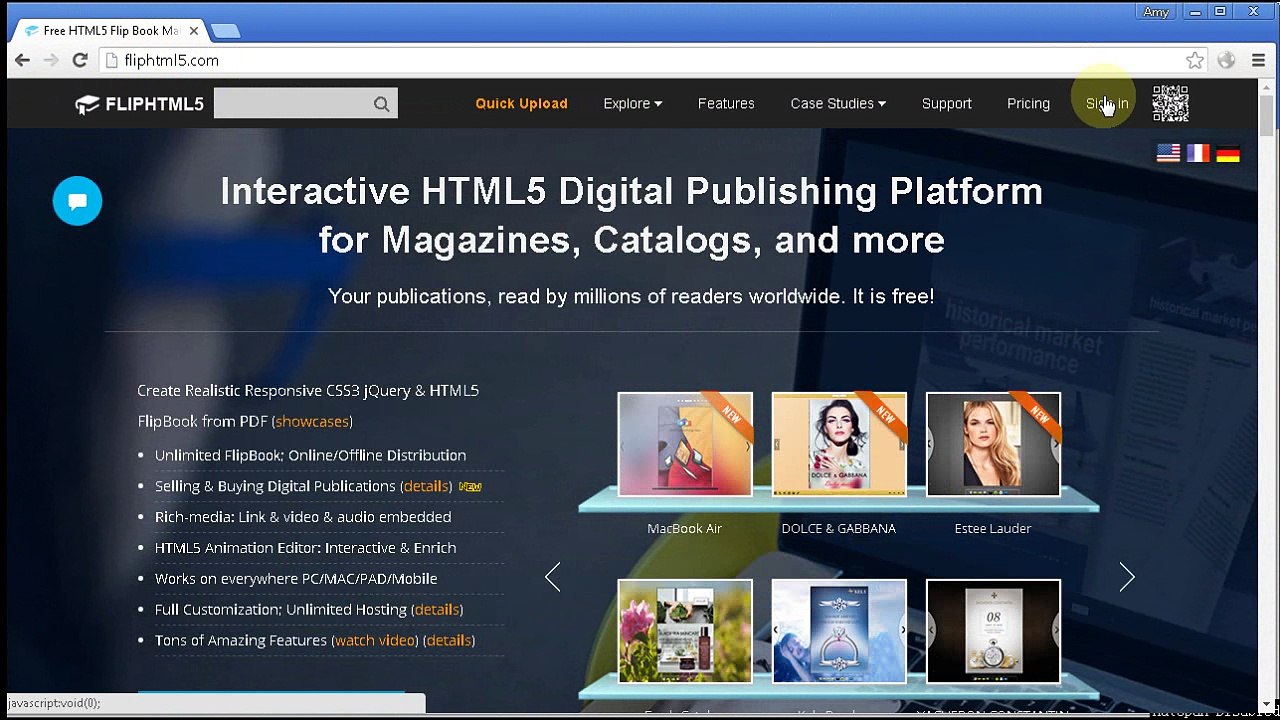This screenshot has width=1280, height=720.
Task: Select the Free HTML5 Flip Book tab
Action: click(x=110, y=31)
